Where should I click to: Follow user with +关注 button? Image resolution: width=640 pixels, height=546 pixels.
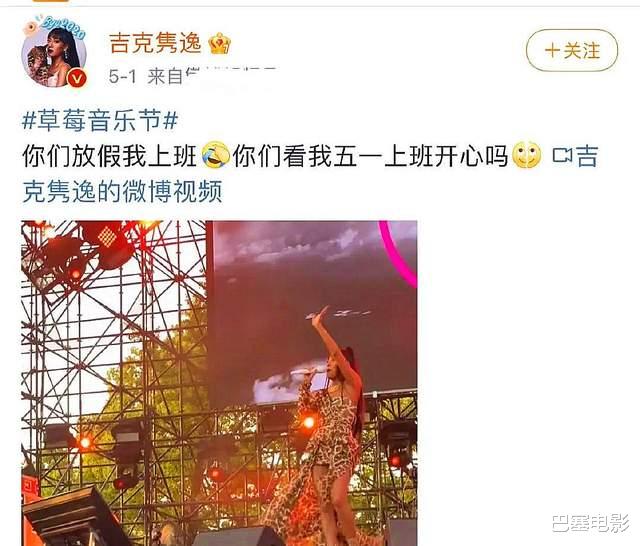click(572, 51)
